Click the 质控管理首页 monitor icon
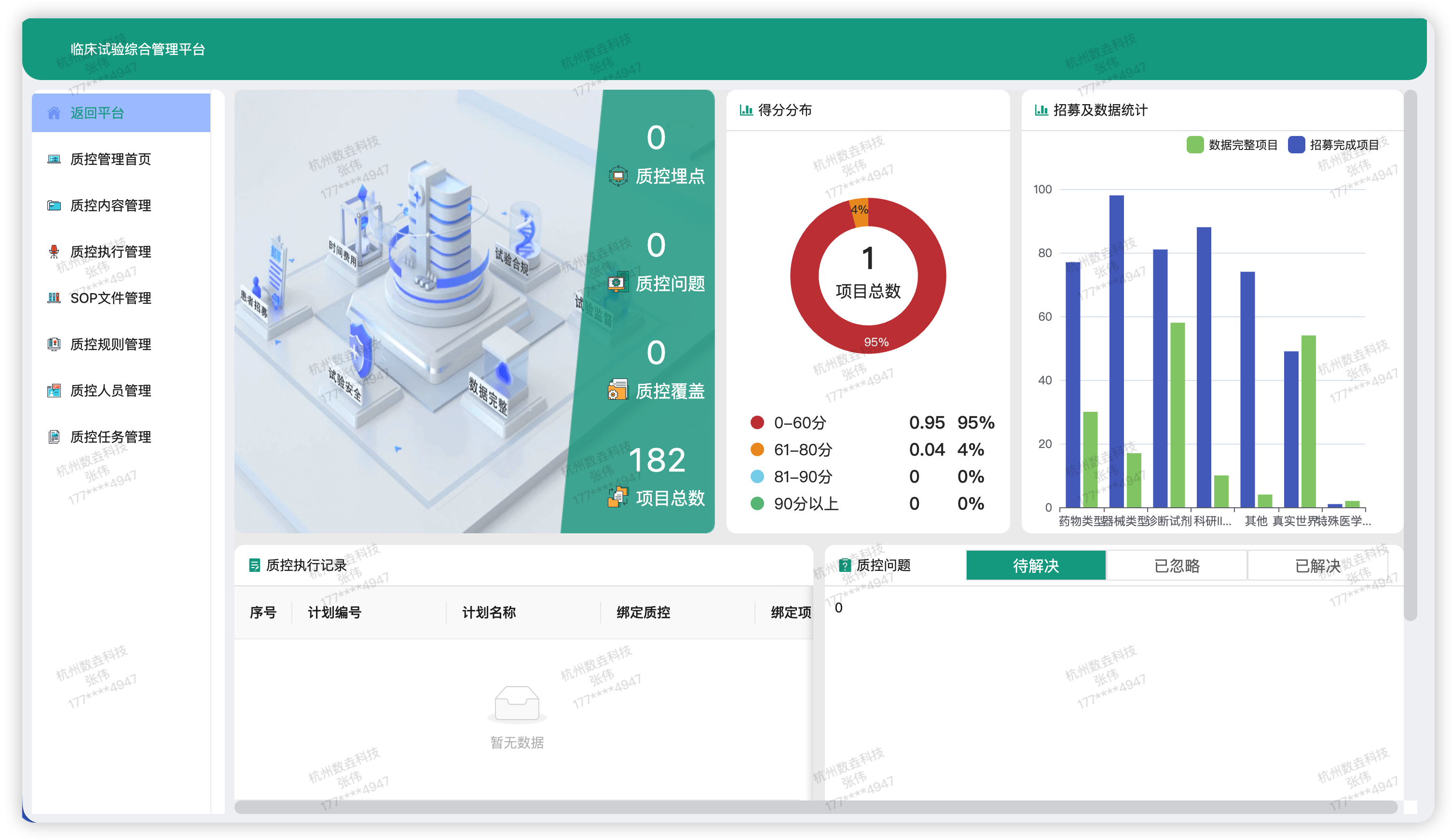Image resolution: width=1452 pixels, height=840 pixels. pos(54,159)
